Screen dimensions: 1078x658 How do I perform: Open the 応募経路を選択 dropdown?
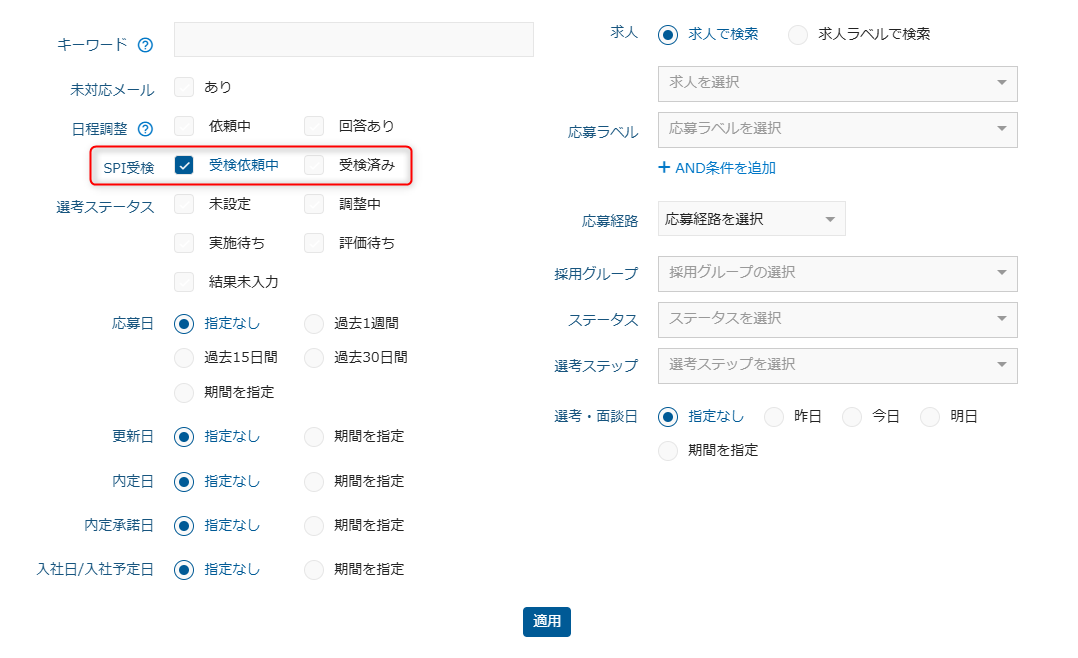[751, 219]
